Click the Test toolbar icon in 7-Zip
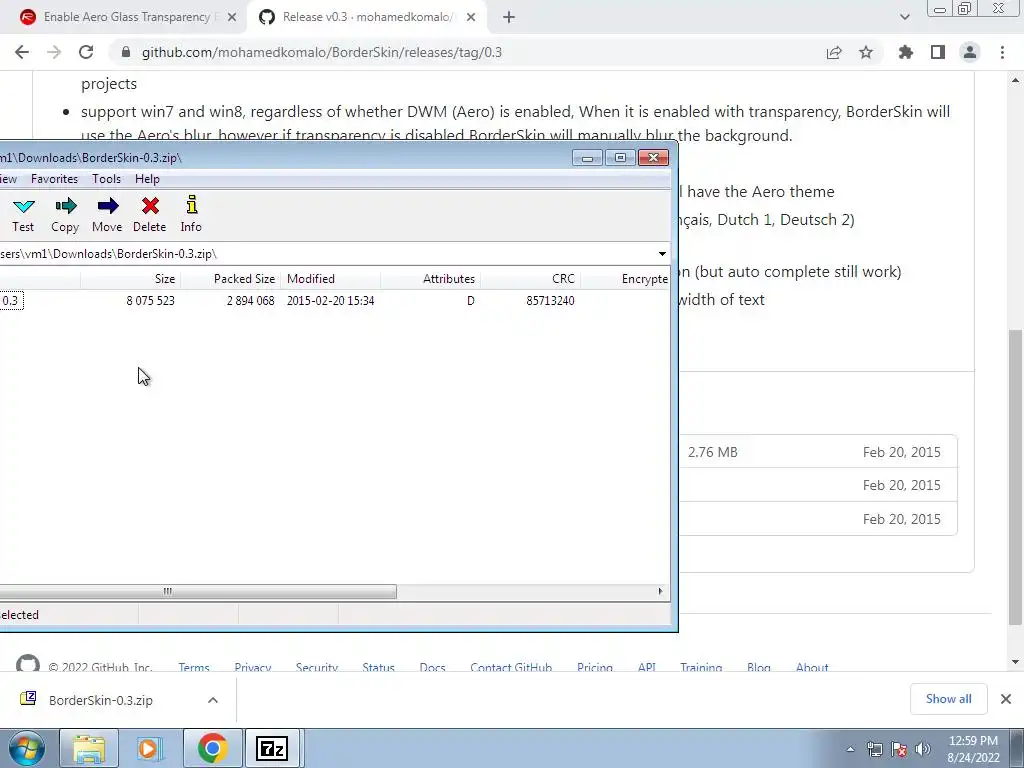Viewport: 1024px width, 768px height. click(x=24, y=214)
